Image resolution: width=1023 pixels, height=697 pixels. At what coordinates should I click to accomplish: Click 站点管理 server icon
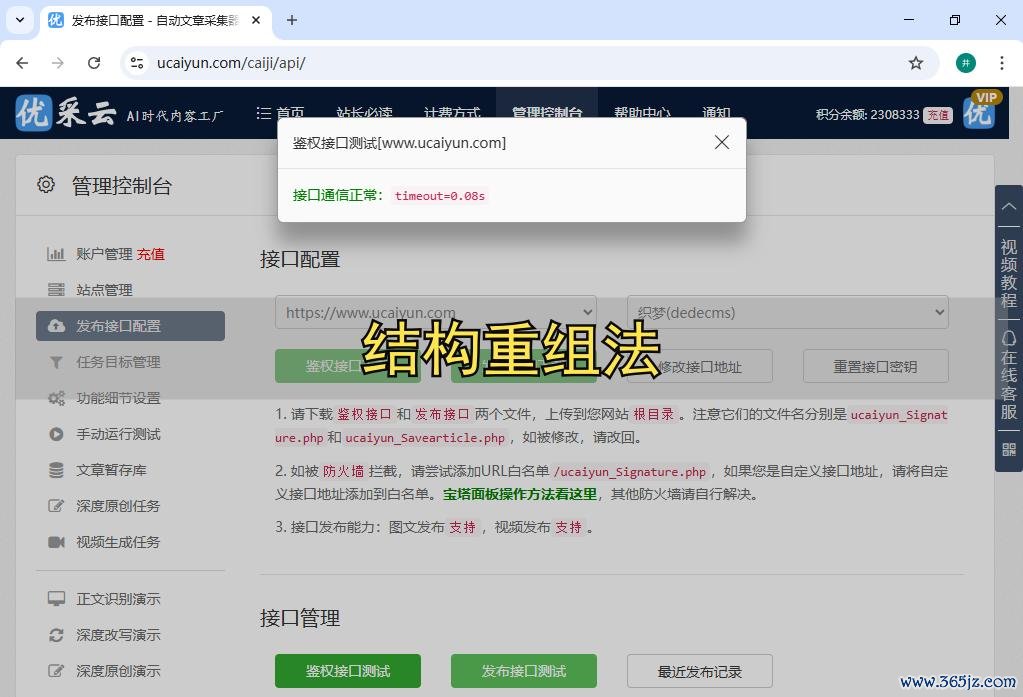point(56,290)
